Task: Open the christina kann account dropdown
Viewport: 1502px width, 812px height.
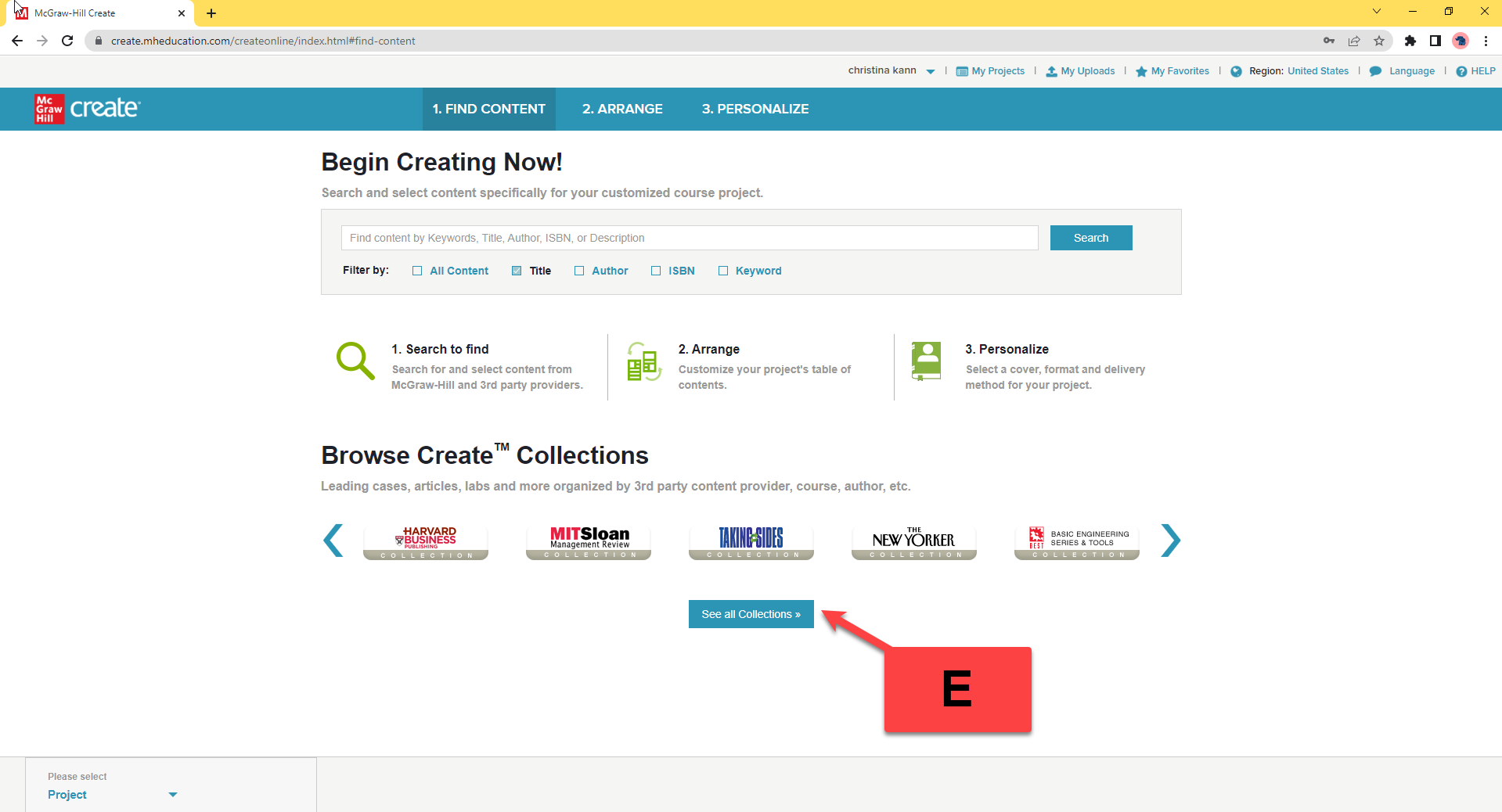Action: pyautogui.click(x=931, y=71)
